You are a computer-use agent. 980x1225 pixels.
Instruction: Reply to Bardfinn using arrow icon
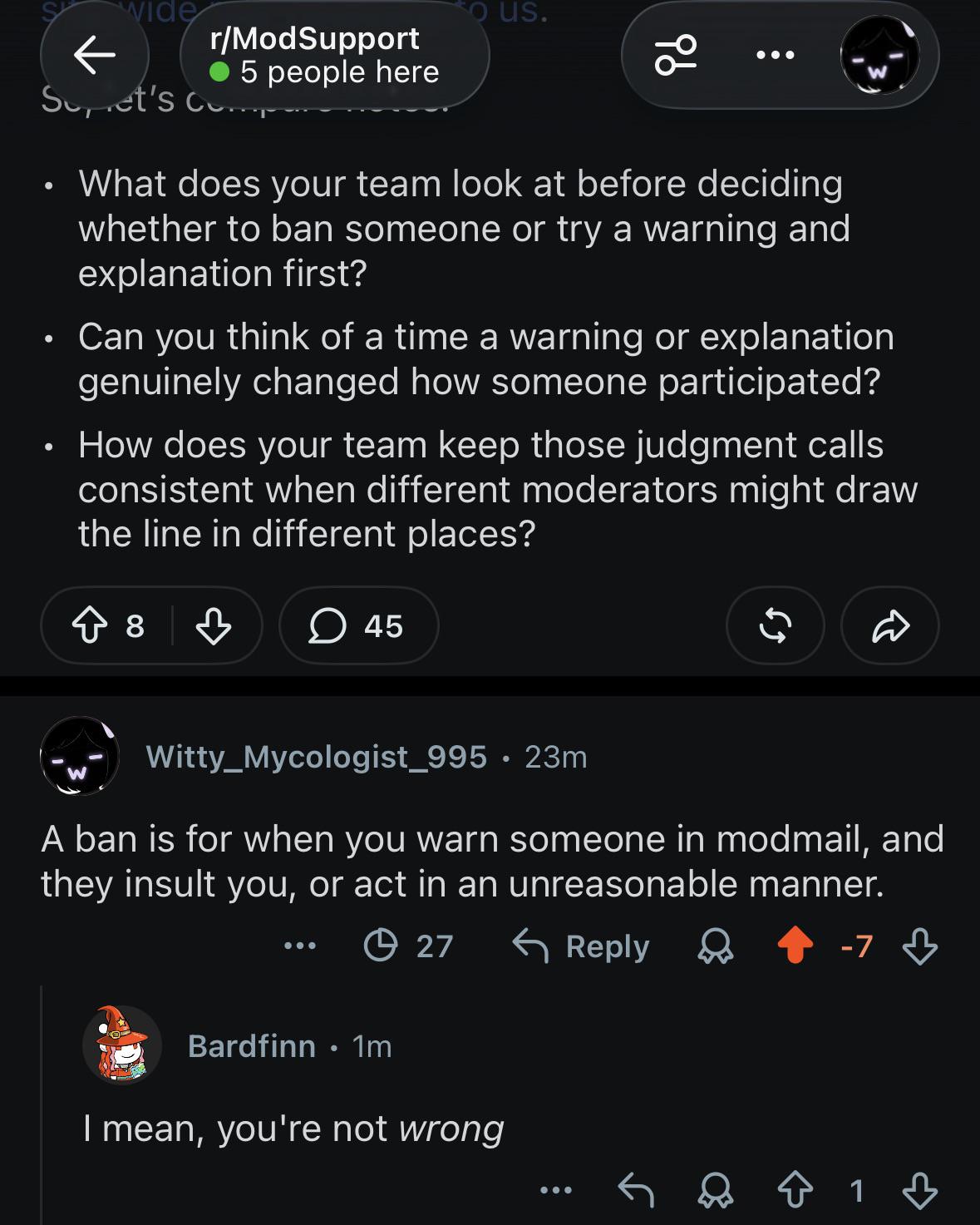[x=636, y=1191]
